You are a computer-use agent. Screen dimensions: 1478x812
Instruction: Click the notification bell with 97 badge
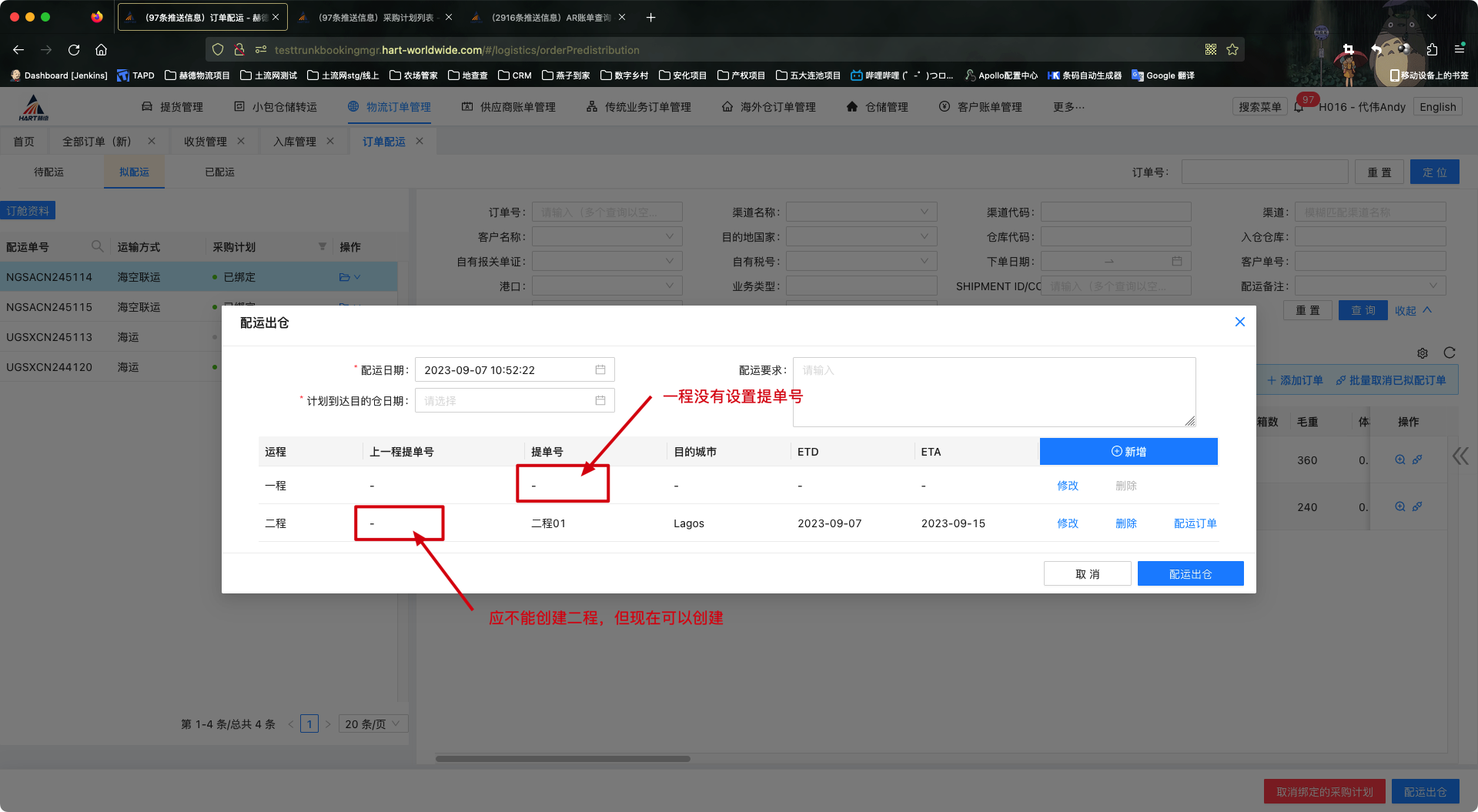1299,108
